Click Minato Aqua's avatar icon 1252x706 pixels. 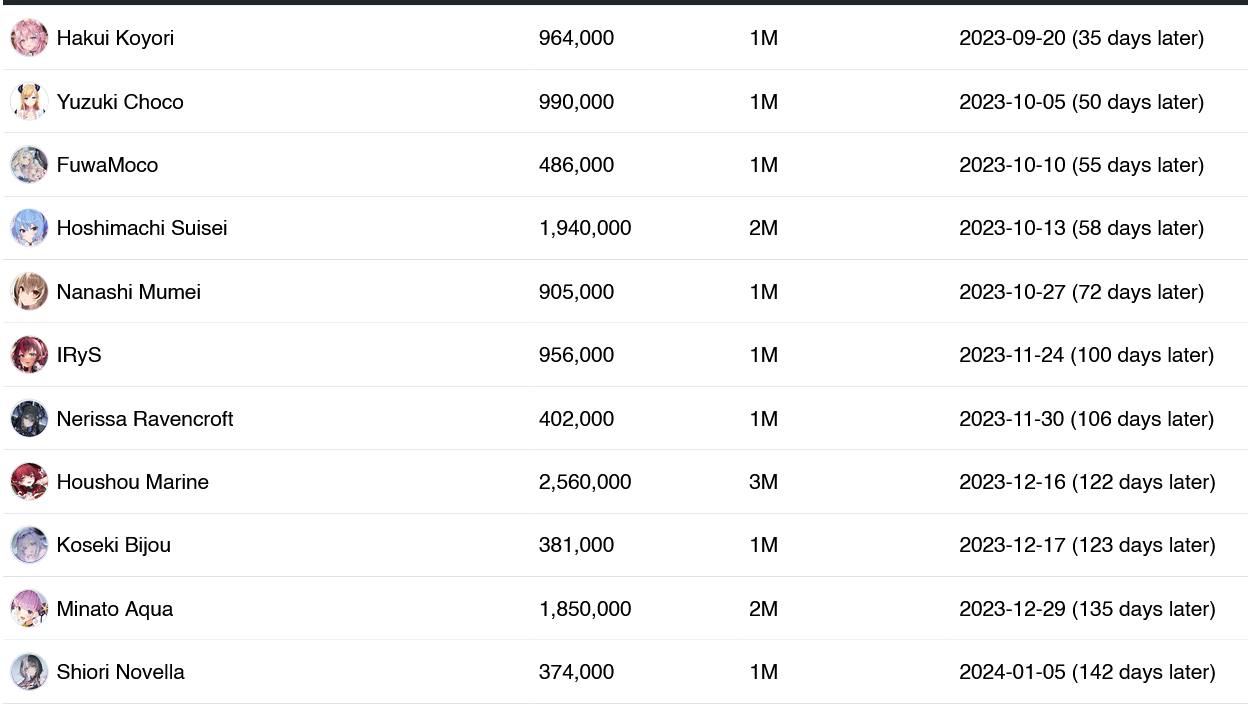[29, 609]
